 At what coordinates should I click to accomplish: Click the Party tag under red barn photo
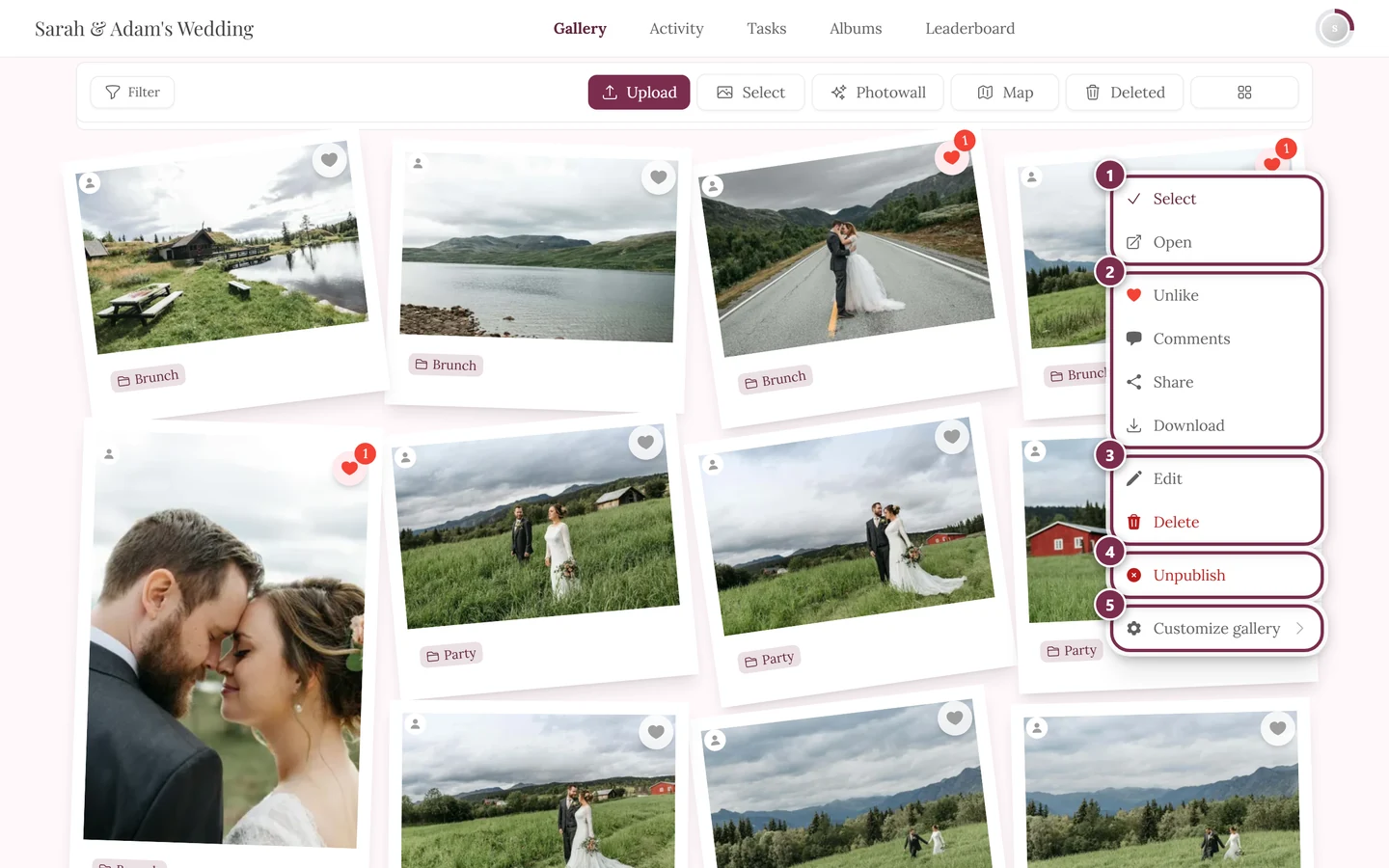tap(1072, 651)
